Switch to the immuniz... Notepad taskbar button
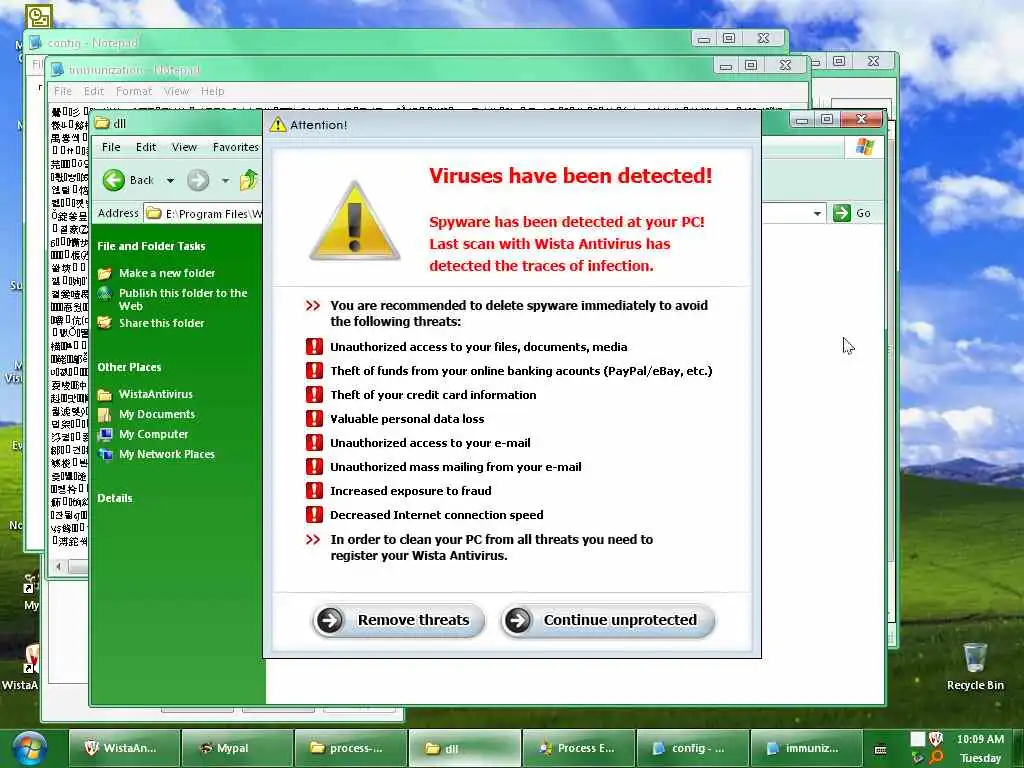Viewport: 1024px width, 768px height. tap(806, 748)
